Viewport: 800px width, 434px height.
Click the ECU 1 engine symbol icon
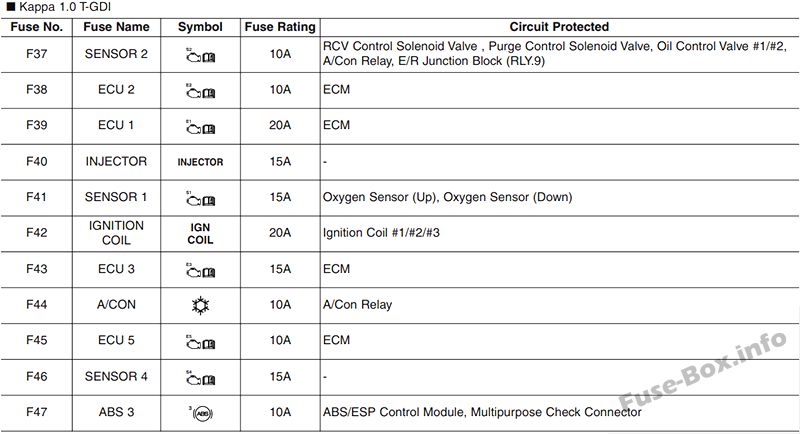pyautogui.click(x=201, y=127)
